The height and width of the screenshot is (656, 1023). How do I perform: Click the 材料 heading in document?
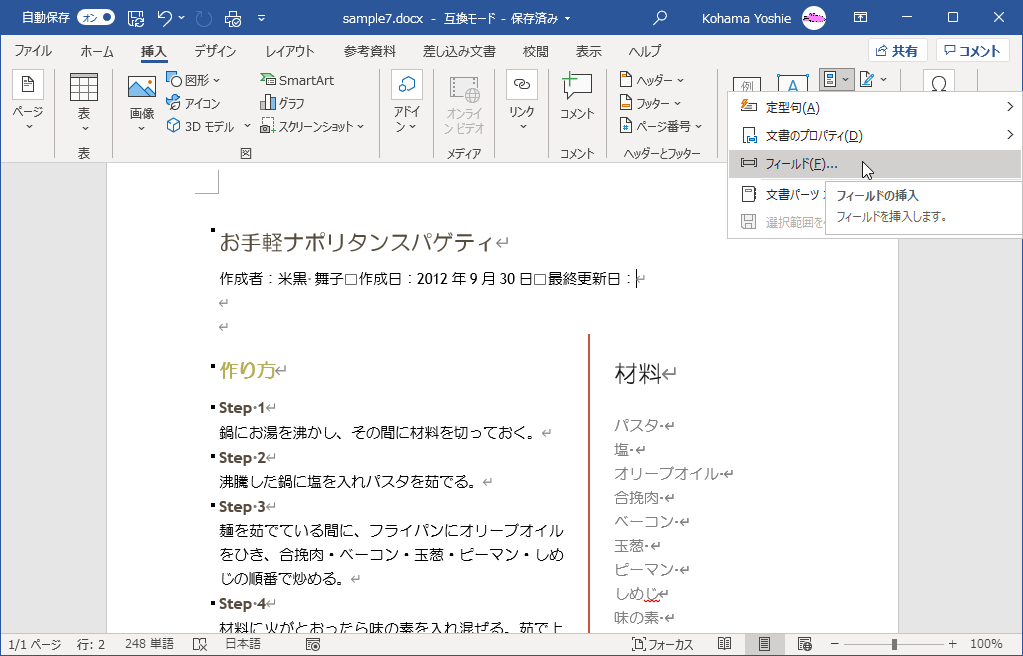(x=638, y=374)
